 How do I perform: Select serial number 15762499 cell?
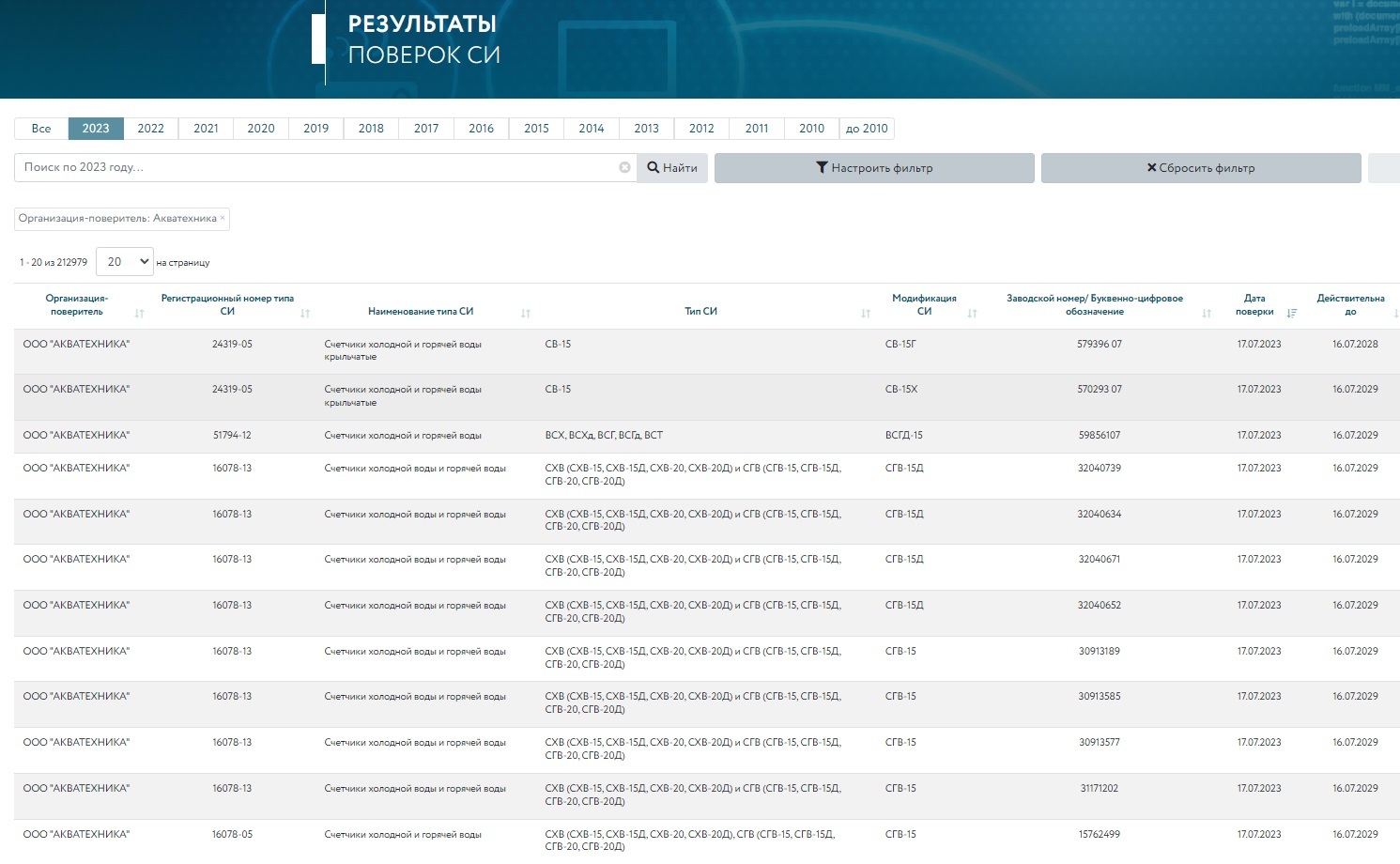[1100, 835]
